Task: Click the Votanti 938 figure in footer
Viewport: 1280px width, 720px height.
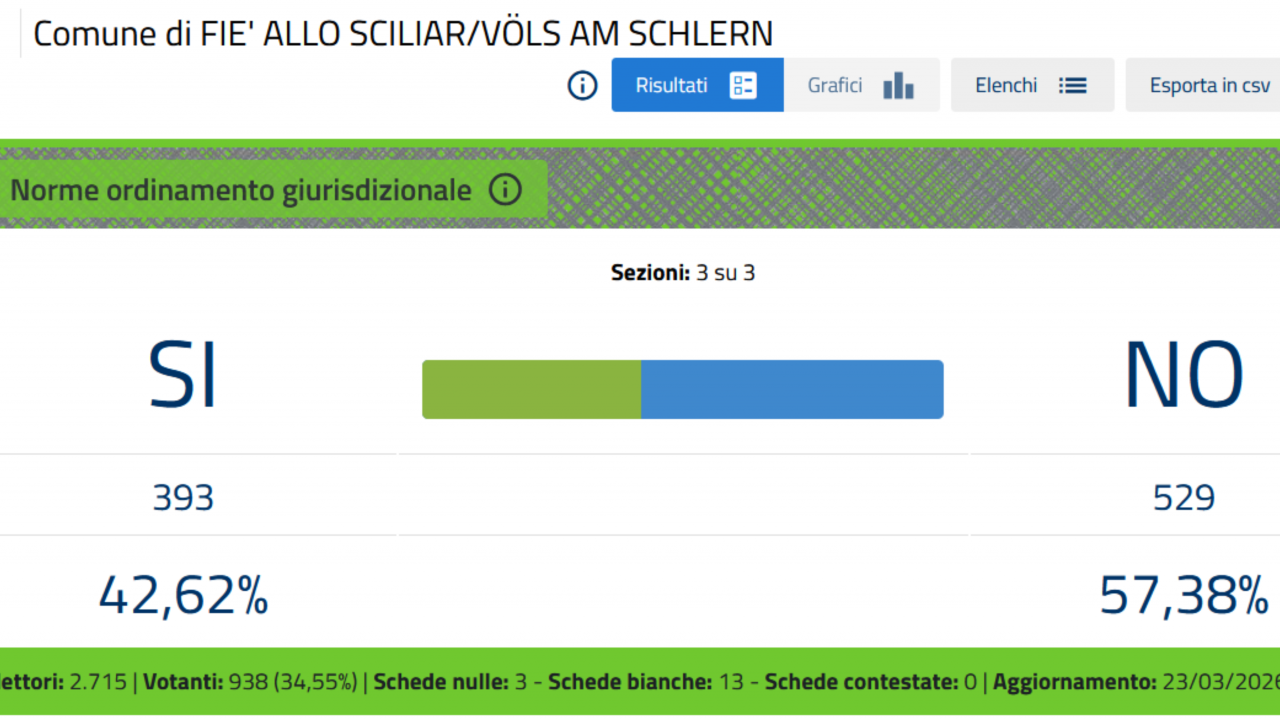Action: pos(250,682)
